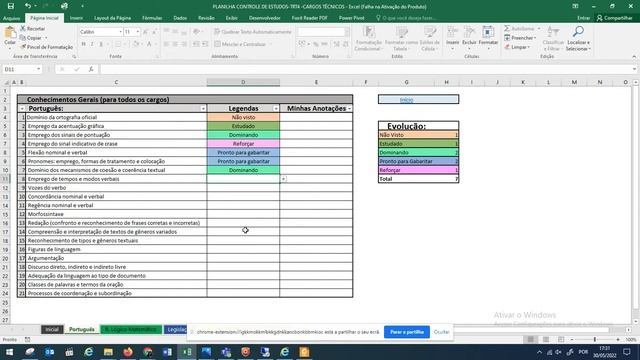The width and height of the screenshot is (640, 360).
Task: Select the 'Reforçar' cell in Legendas
Action: click(243, 144)
